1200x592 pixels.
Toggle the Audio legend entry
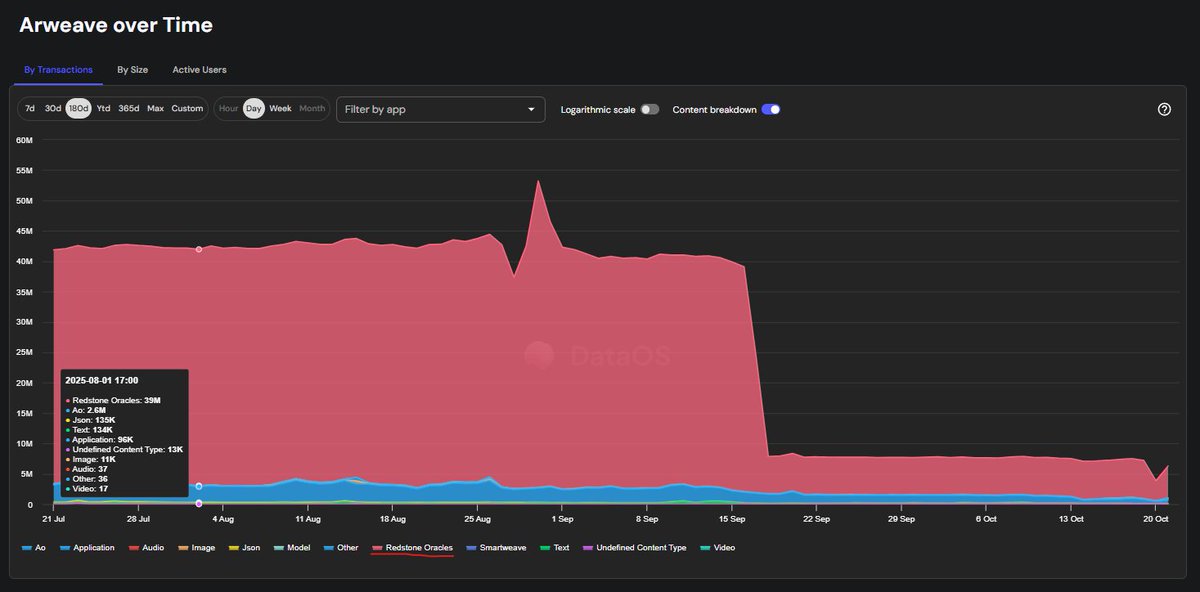pos(146,548)
